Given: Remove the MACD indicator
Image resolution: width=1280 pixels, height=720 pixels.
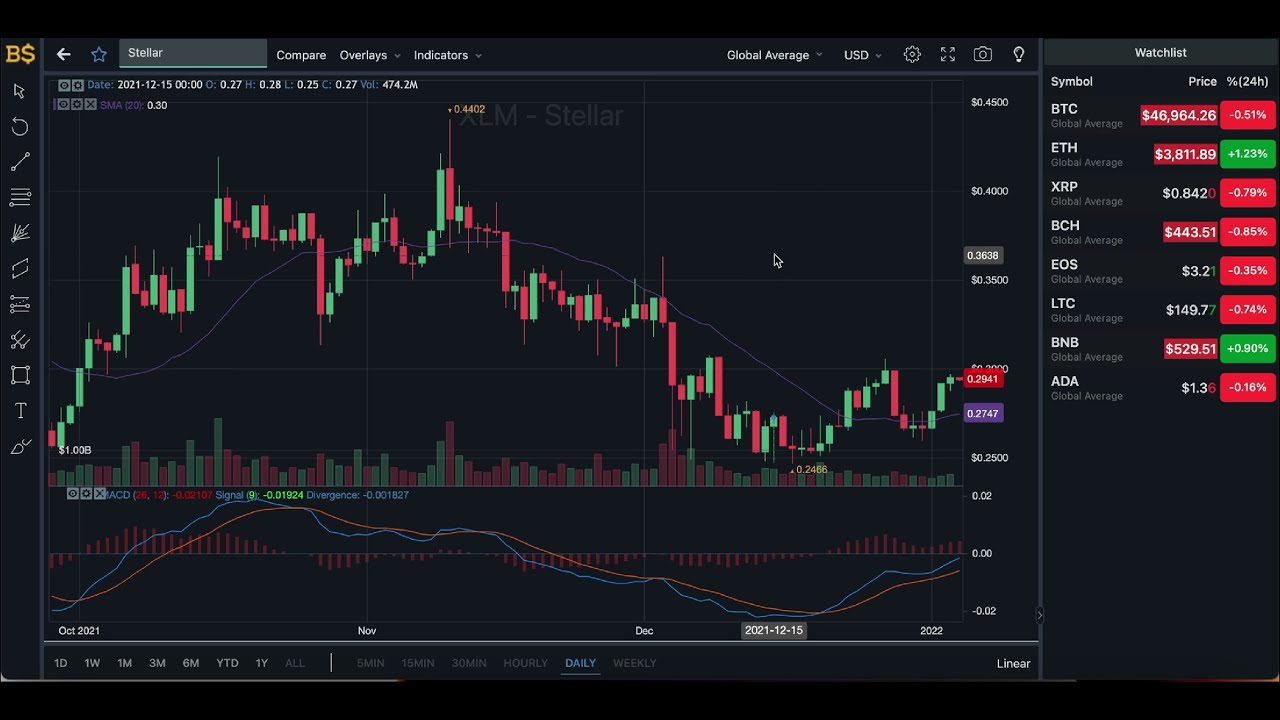Looking at the screenshot, I should coord(99,495).
